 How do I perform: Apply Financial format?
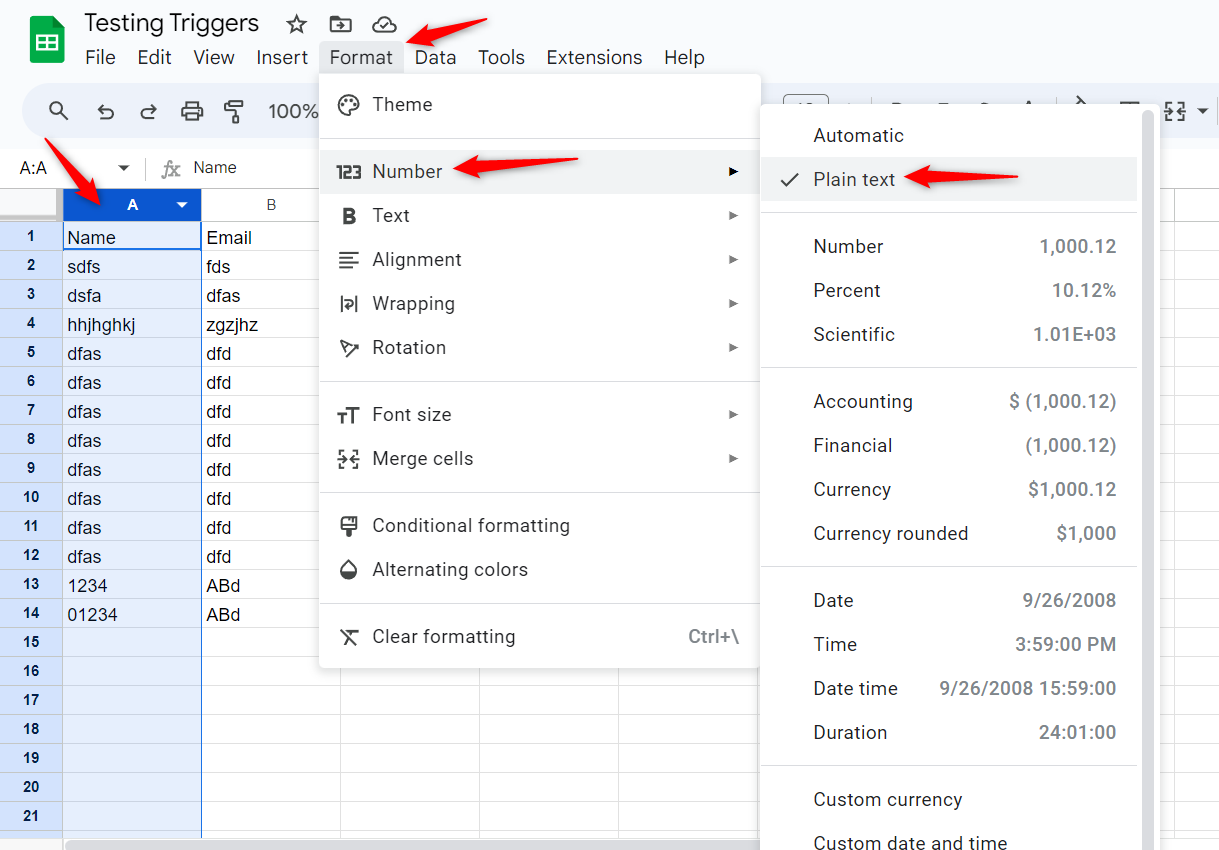coord(949,446)
